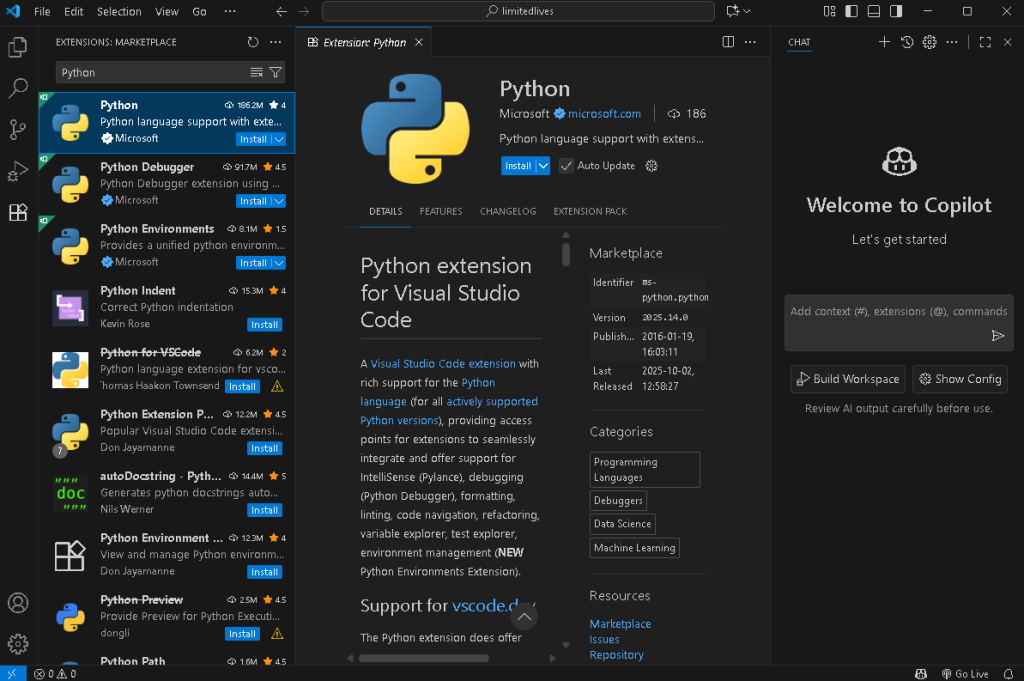Open the Run and Debug view
This screenshot has height=681, width=1024.
point(17,171)
